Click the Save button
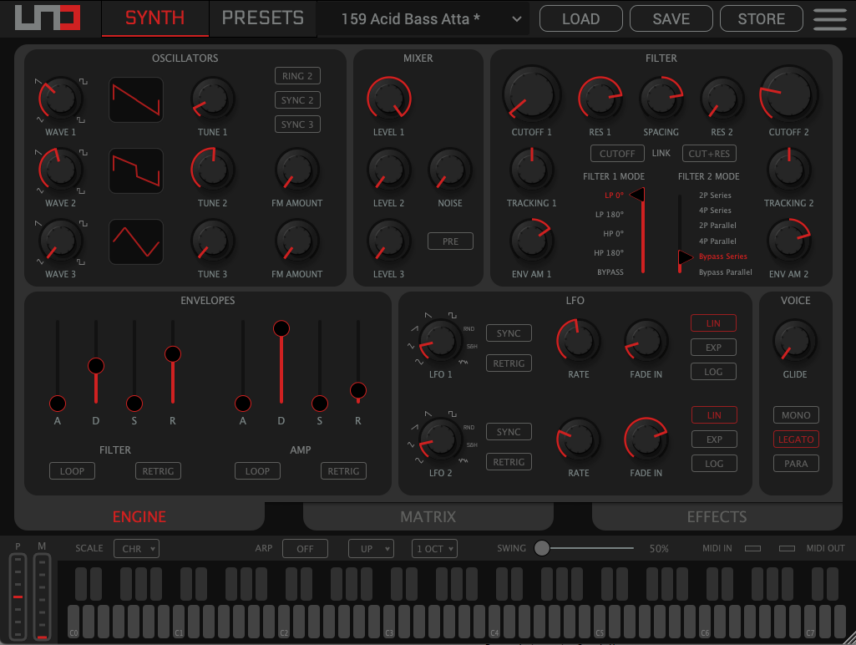856x645 pixels. point(671,18)
